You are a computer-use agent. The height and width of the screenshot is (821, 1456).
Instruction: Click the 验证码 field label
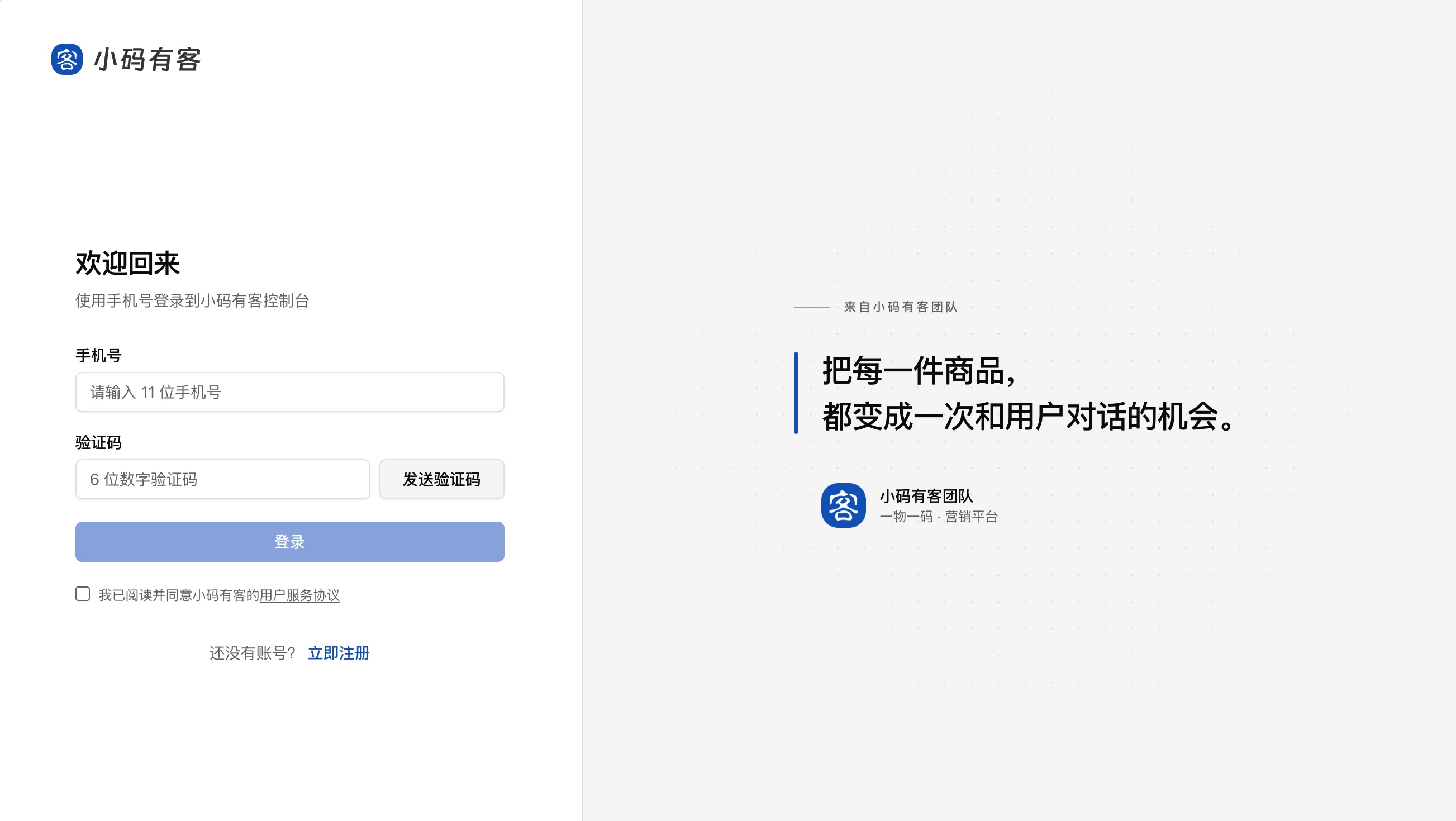(x=98, y=442)
